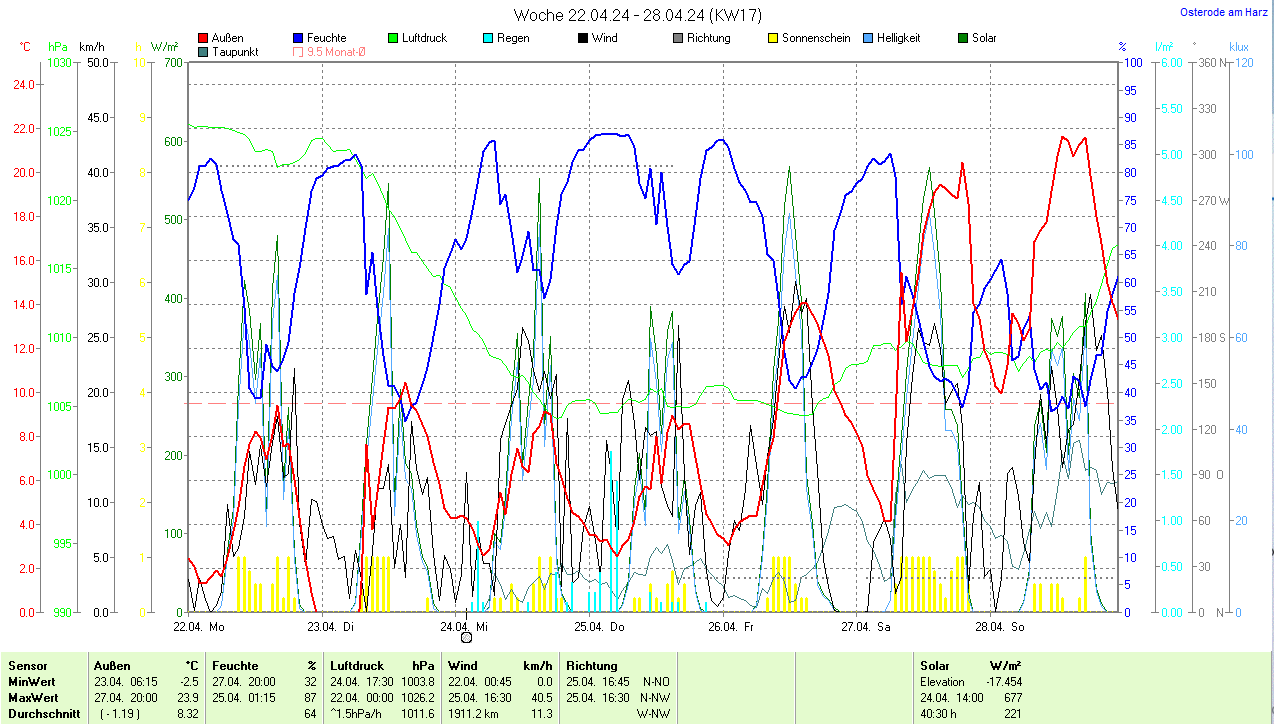
Task: Click the red Außen legend swatch
Action: (204, 39)
